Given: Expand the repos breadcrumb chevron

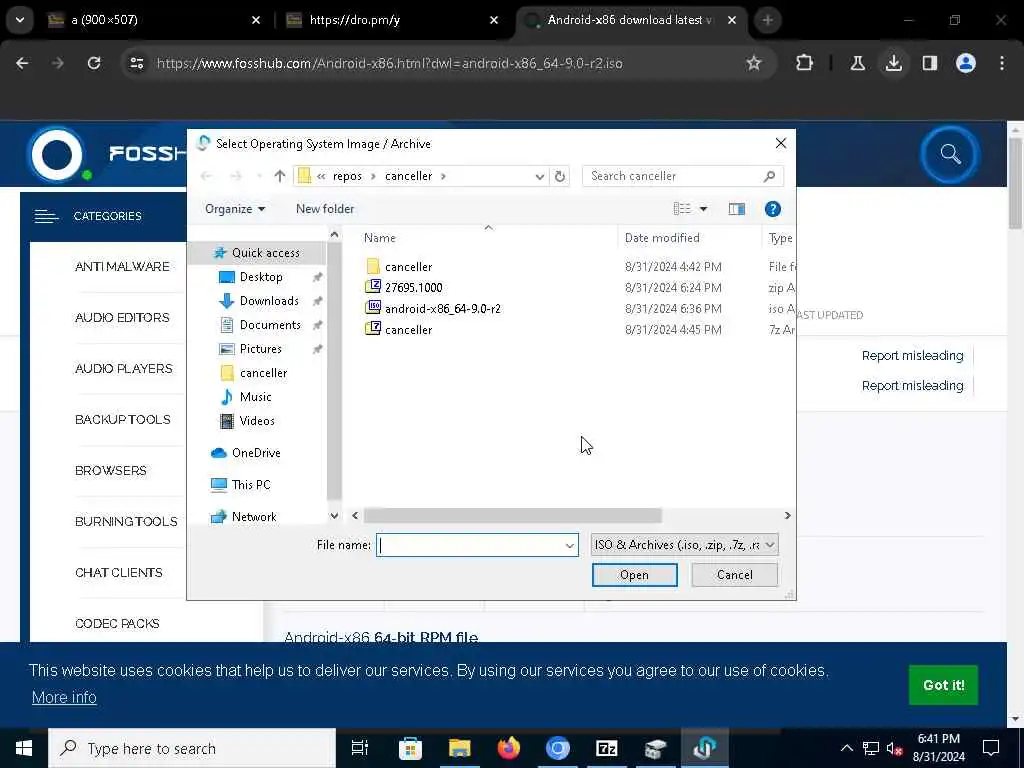Looking at the screenshot, I should coord(374,176).
